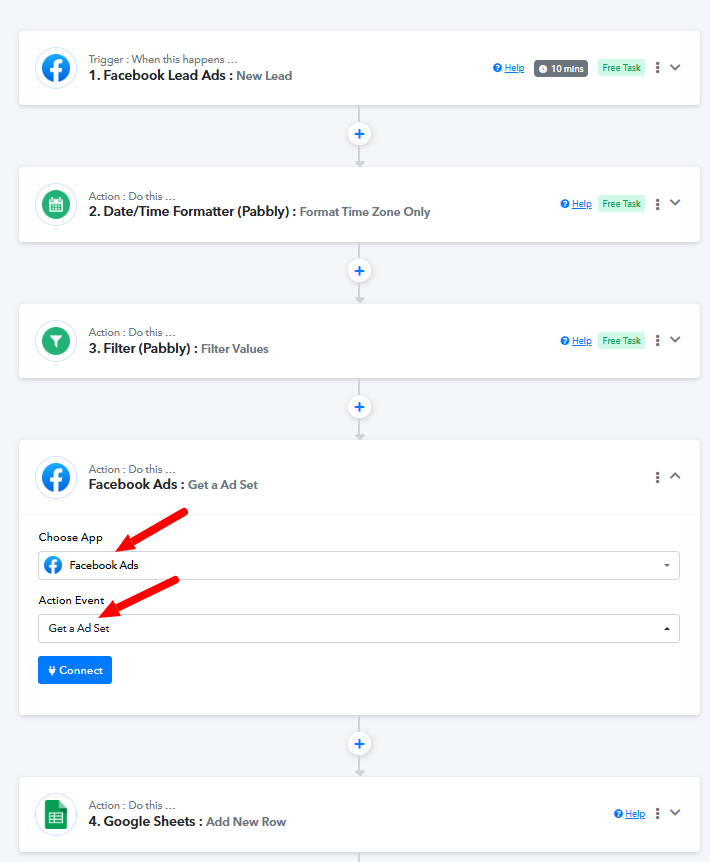The height and width of the screenshot is (862, 710).
Task: Open Help link for Facebook Lead Ads trigger
Action: pyautogui.click(x=508, y=68)
